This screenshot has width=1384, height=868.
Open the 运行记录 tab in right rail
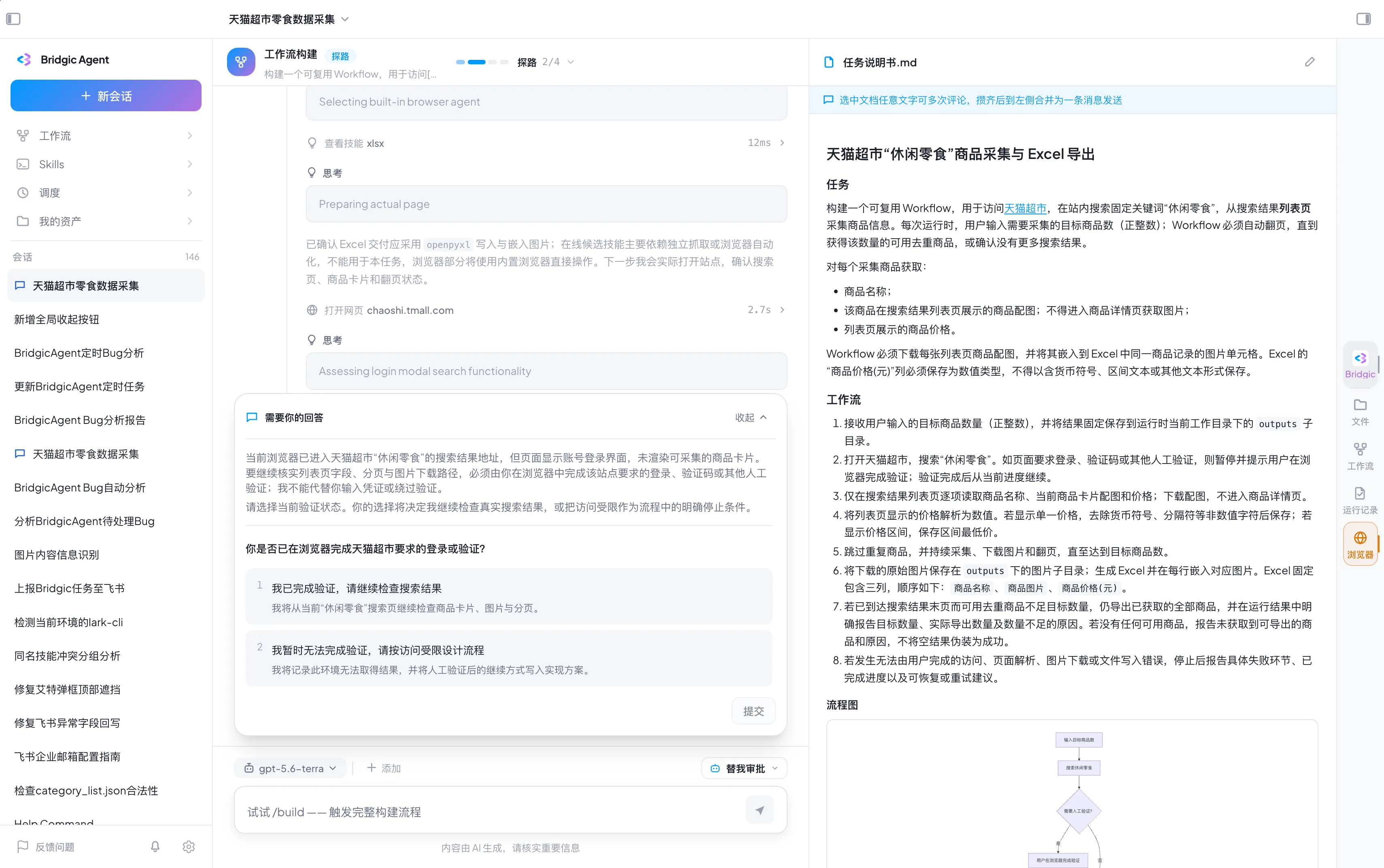pyautogui.click(x=1361, y=501)
